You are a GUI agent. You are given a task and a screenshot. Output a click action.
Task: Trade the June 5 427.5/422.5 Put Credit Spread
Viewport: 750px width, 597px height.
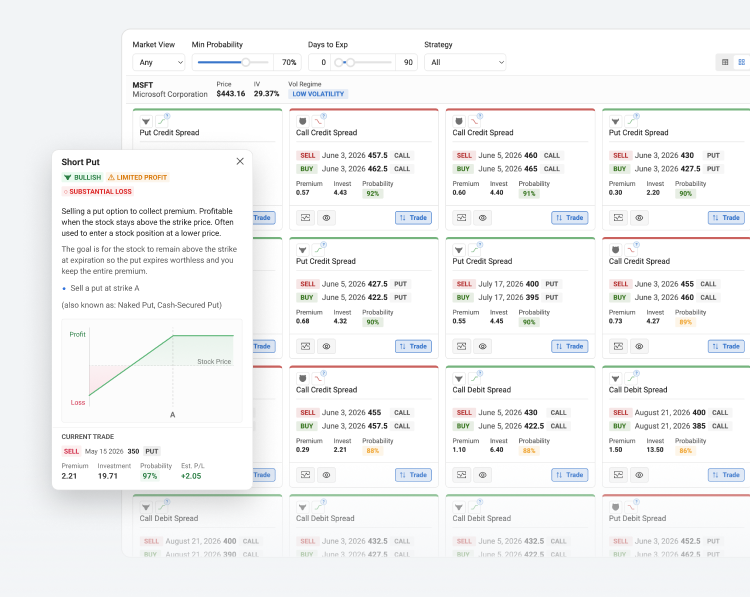point(413,346)
